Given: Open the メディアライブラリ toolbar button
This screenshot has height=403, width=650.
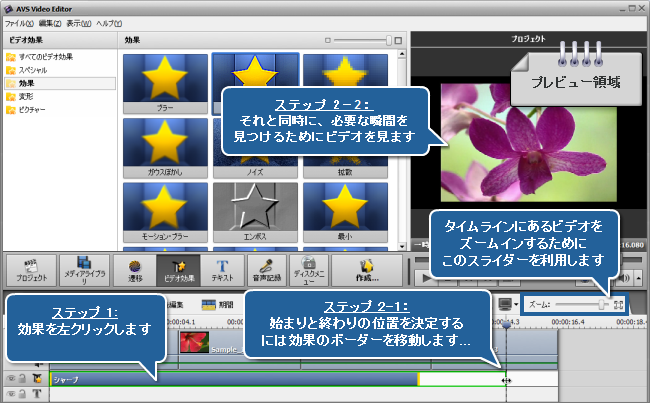Looking at the screenshot, I should point(85,270).
